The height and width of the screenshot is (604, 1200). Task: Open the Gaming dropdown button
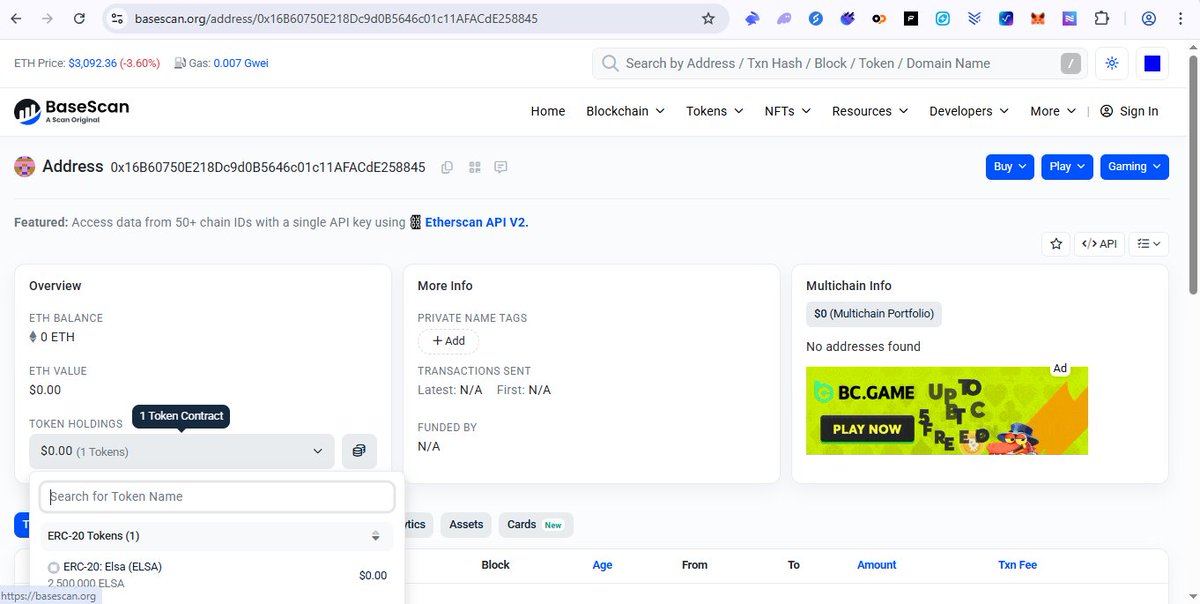point(1134,167)
